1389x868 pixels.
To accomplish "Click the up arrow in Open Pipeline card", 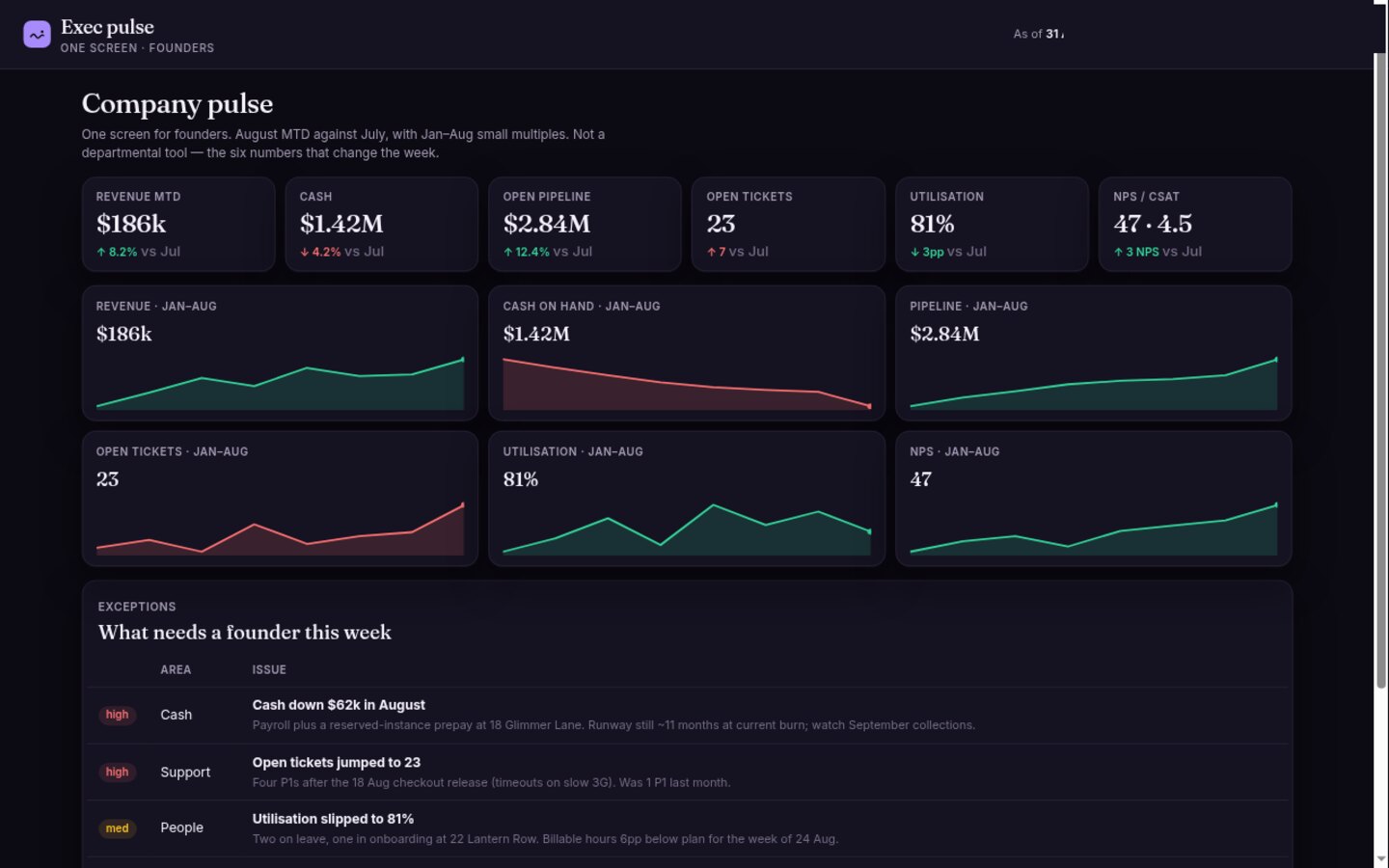I will [507, 252].
